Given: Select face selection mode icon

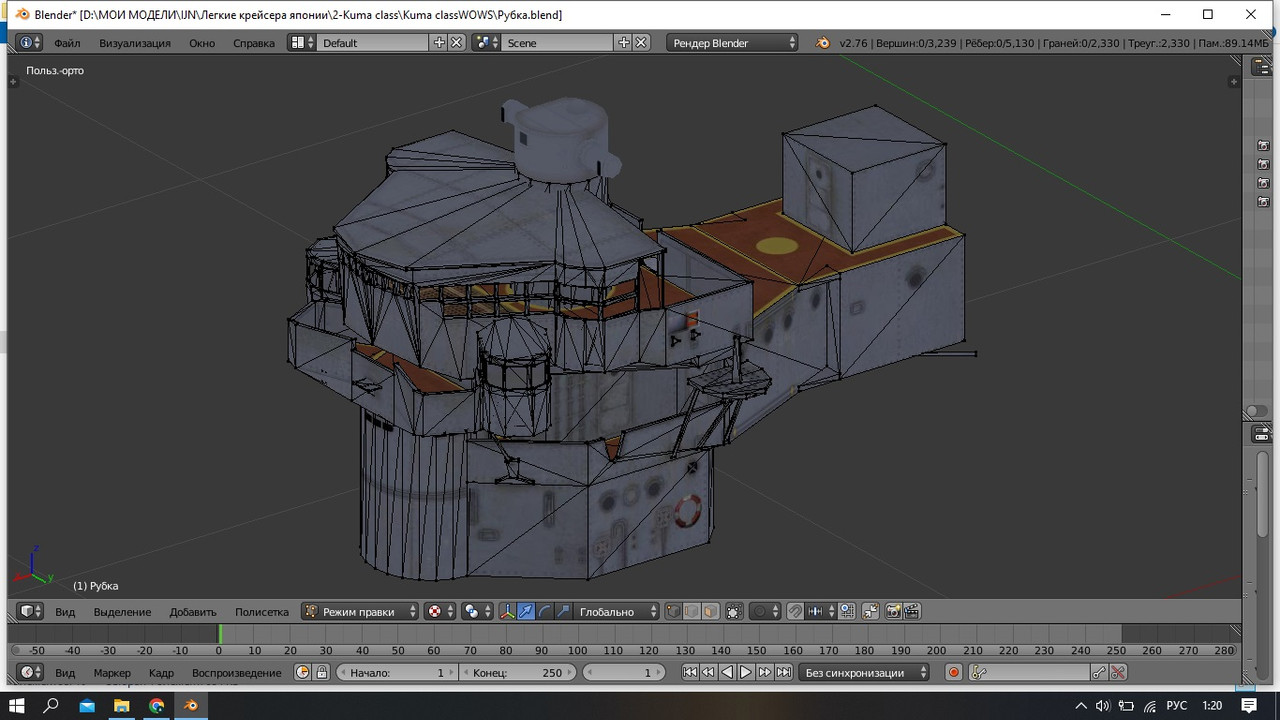Looking at the screenshot, I should 710,611.
